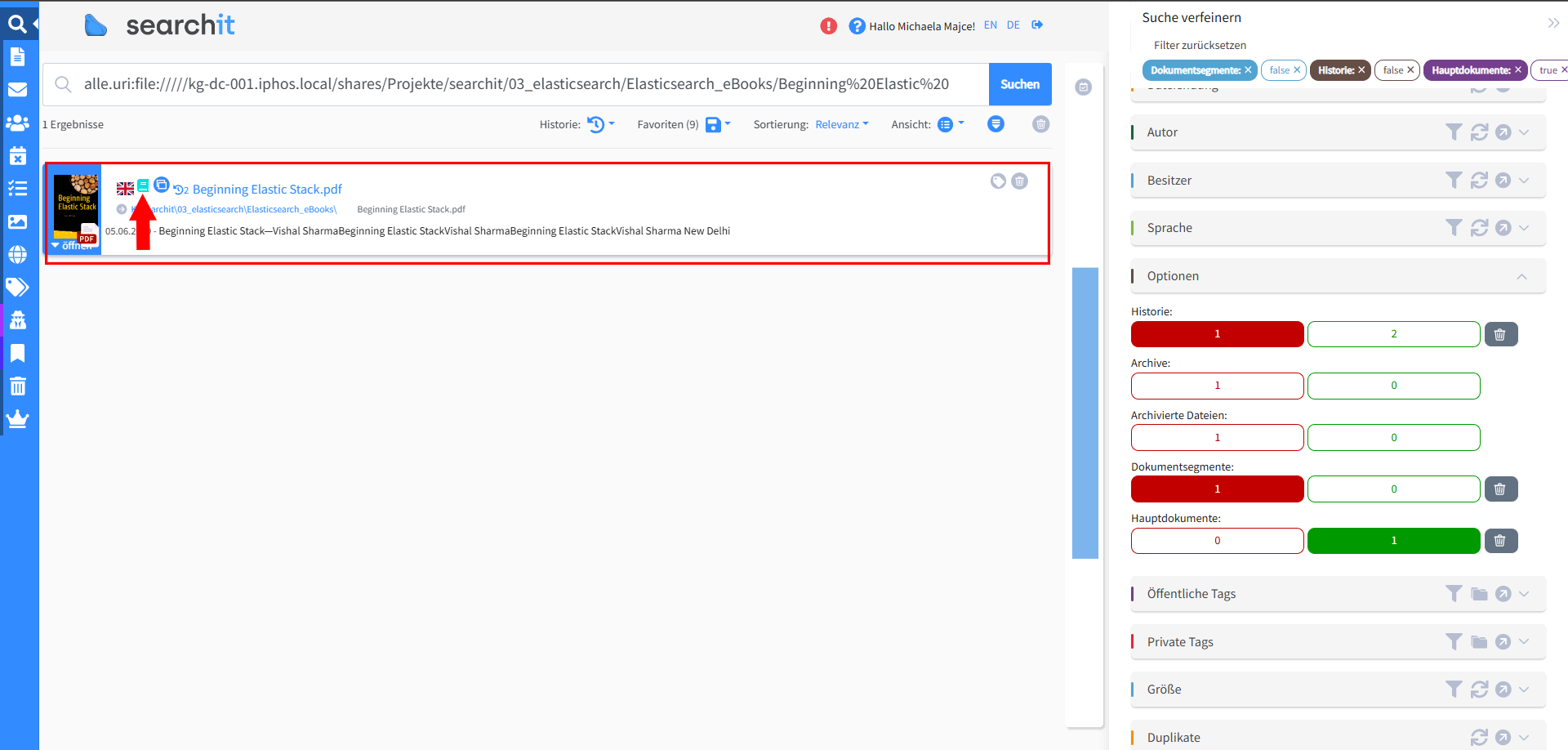Toggle Hauptdokumente green value 1
Viewport: 1568px width, 750px height.
click(x=1393, y=541)
